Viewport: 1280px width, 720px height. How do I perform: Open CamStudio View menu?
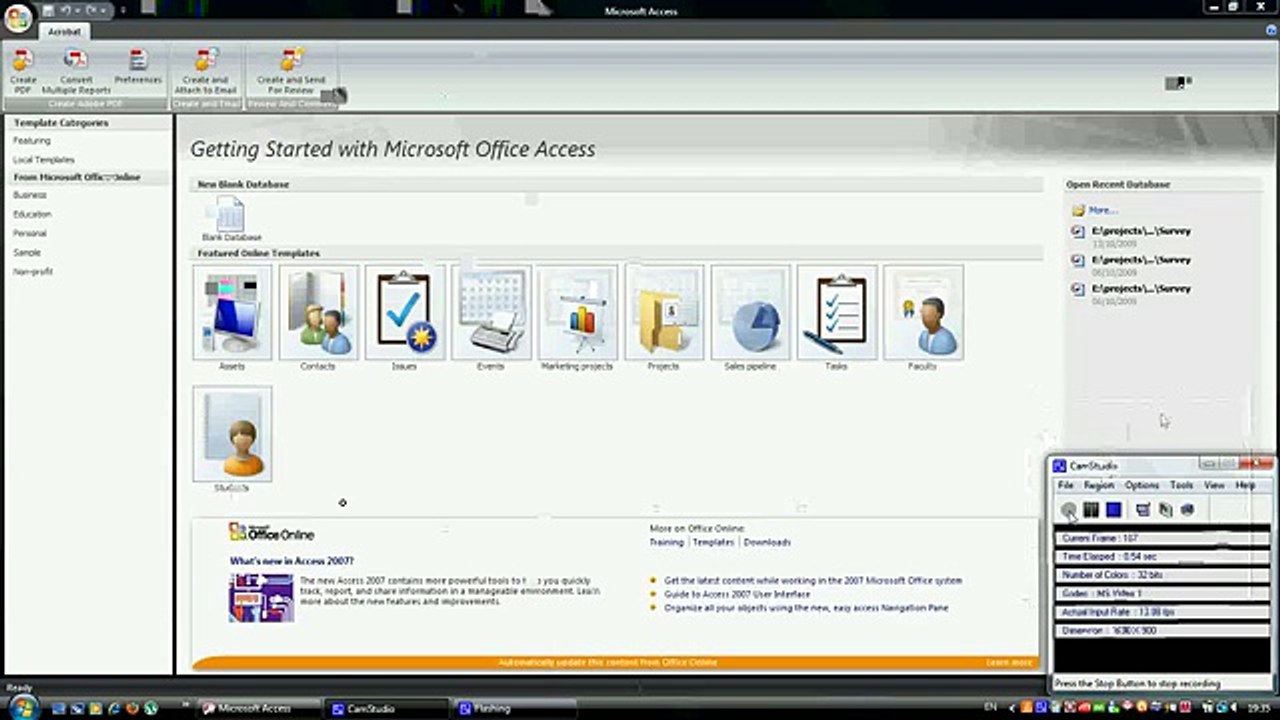pyautogui.click(x=1214, y=485)
